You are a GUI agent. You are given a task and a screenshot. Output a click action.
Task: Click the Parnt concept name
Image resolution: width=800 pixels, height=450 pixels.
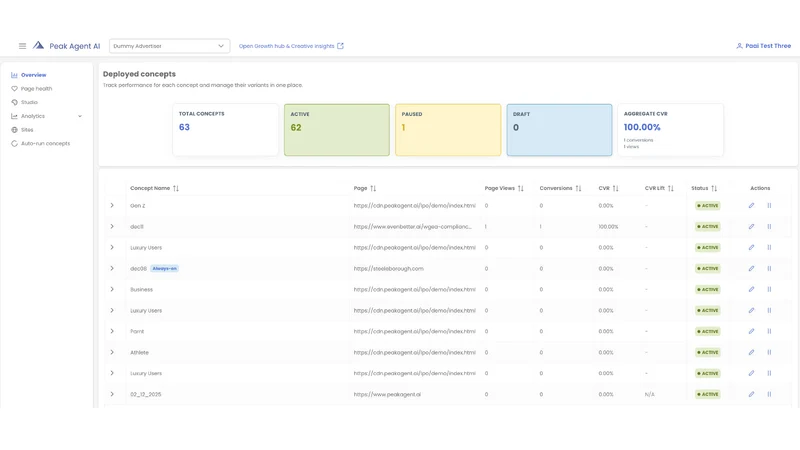[x=137, y=332]
